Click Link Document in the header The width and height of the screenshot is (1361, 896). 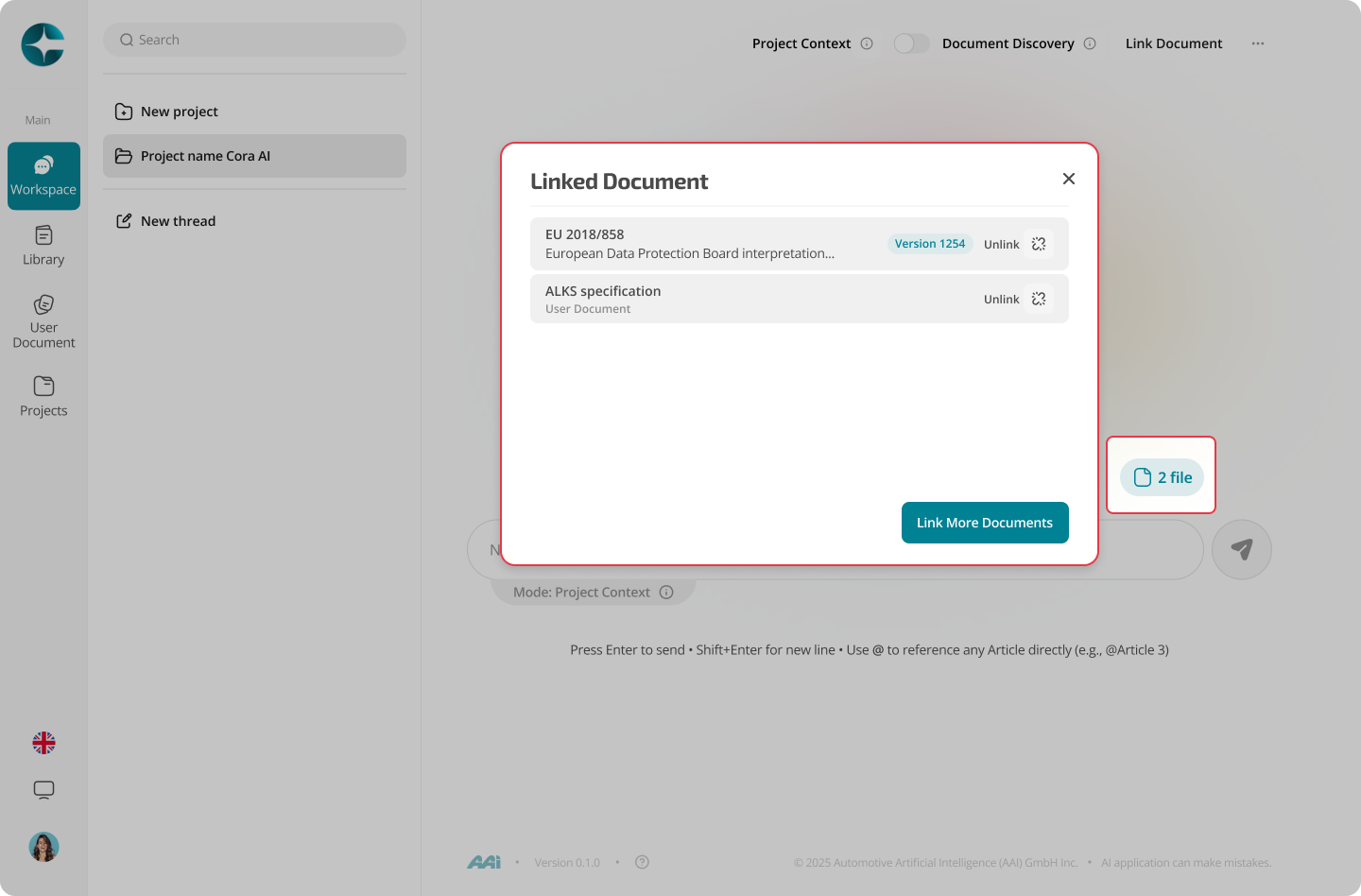coord(1174,43)
